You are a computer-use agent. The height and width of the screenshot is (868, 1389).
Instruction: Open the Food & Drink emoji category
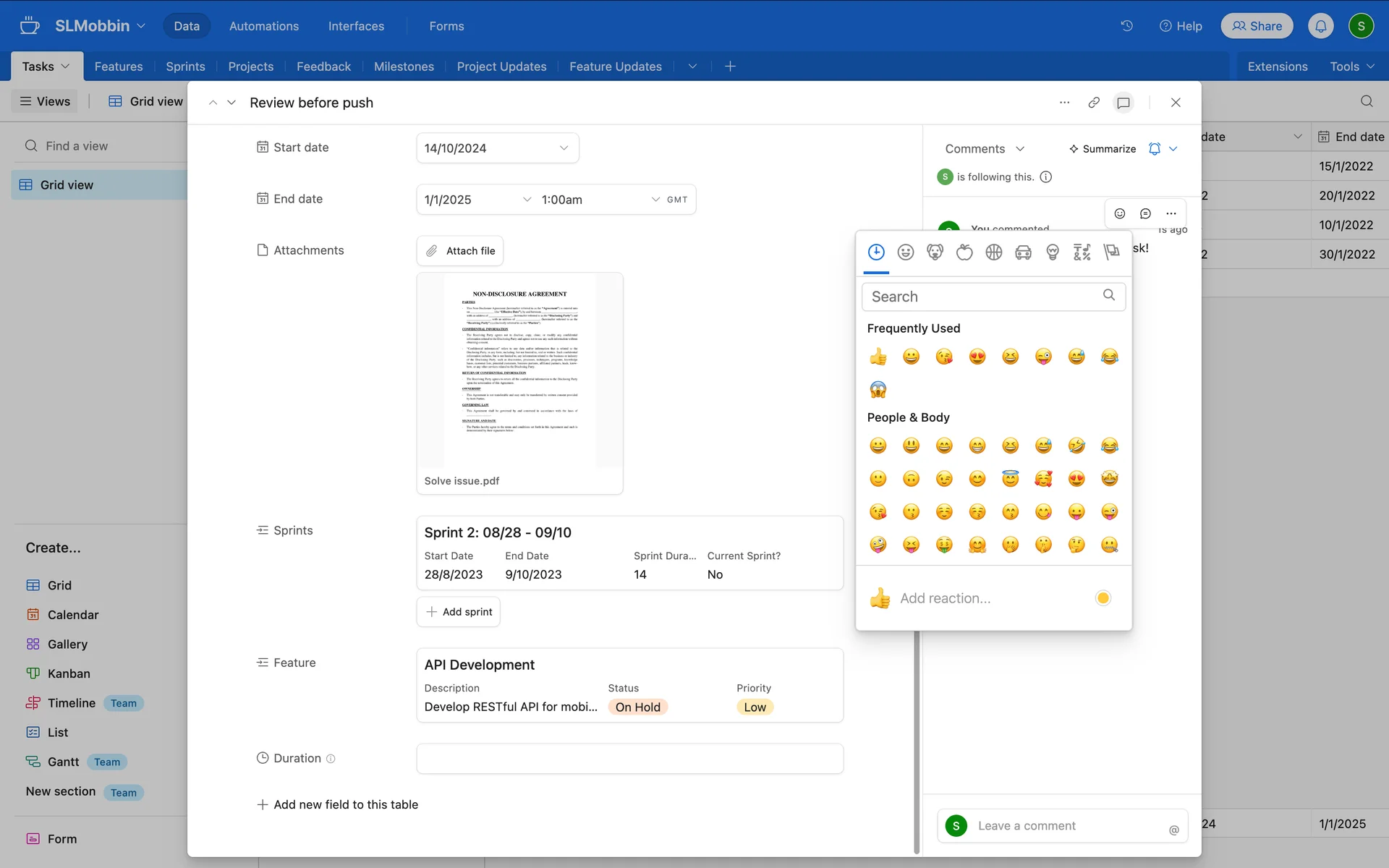click(x=964, y=252)
